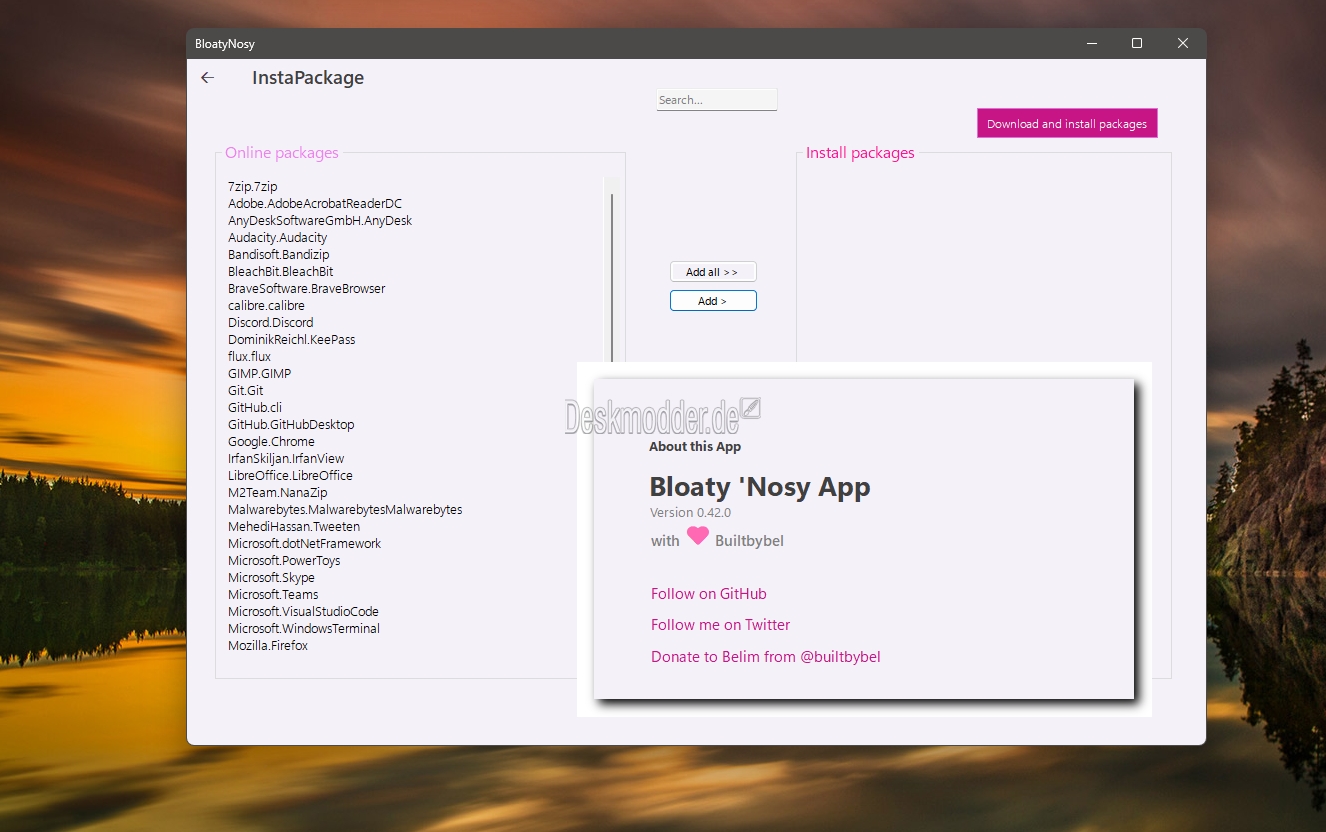
Task: Select Microsoft.WindowsTerminal package
Action: [304, 629]
